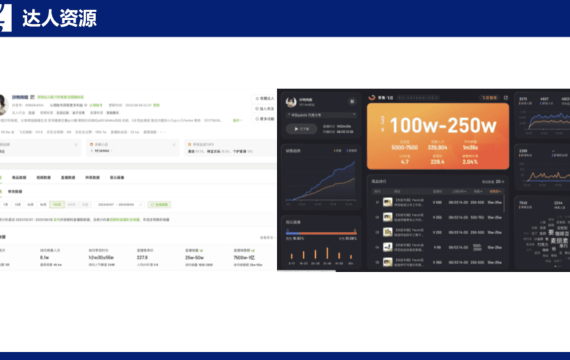The height and width of the screenshot is (360, 570).
Task: Click the 100w-250w sales headline card
Action: (438, 136)
